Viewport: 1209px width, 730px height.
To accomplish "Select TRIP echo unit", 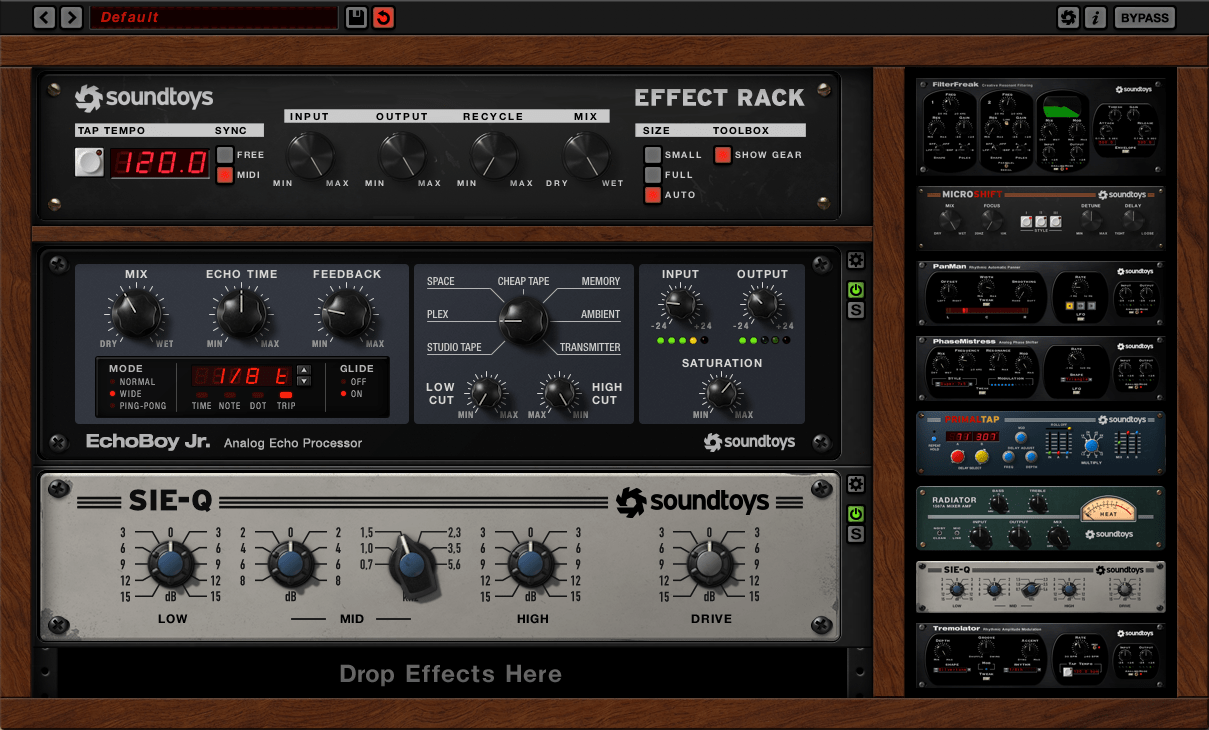I will coord(286,401).
